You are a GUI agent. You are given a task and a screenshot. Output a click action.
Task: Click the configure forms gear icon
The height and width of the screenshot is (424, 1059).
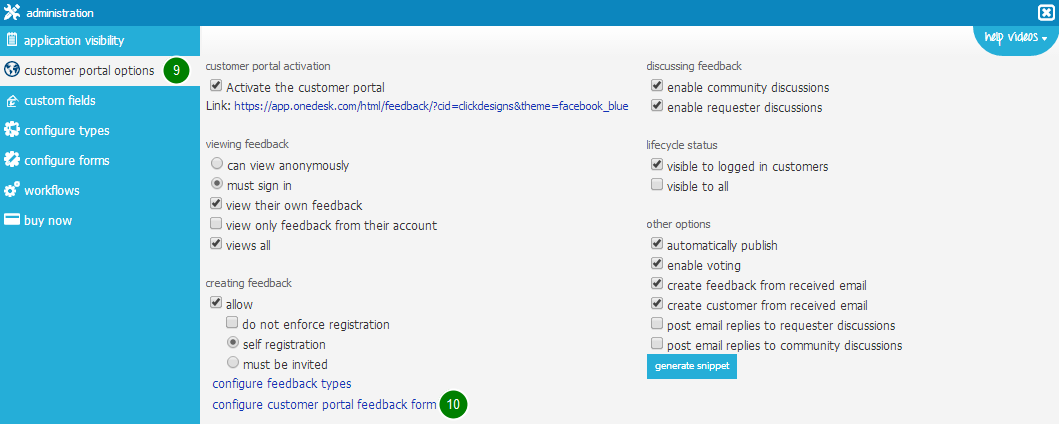tap(11, 160)
